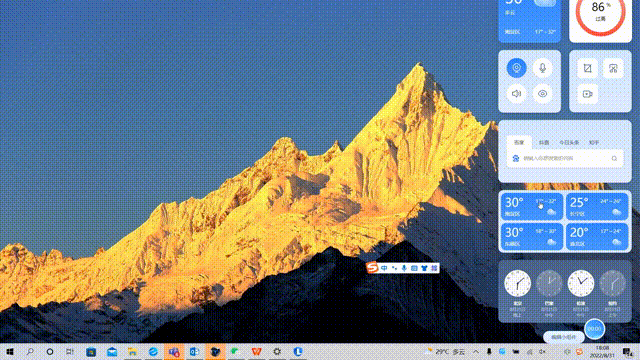The image size is (640, 360).
Task: Open the WPS Office taskbar icon
Action: 256,351
